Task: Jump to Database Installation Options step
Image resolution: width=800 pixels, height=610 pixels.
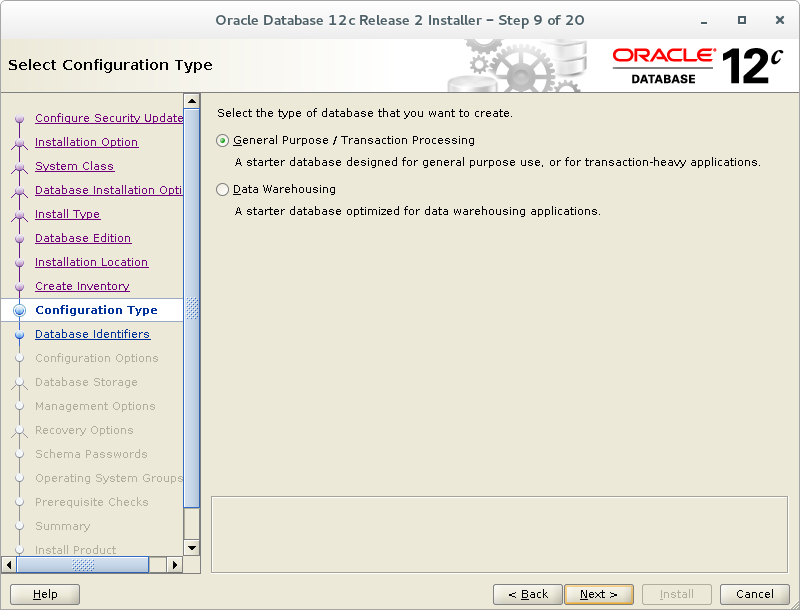Action: (x=109, y=190)
